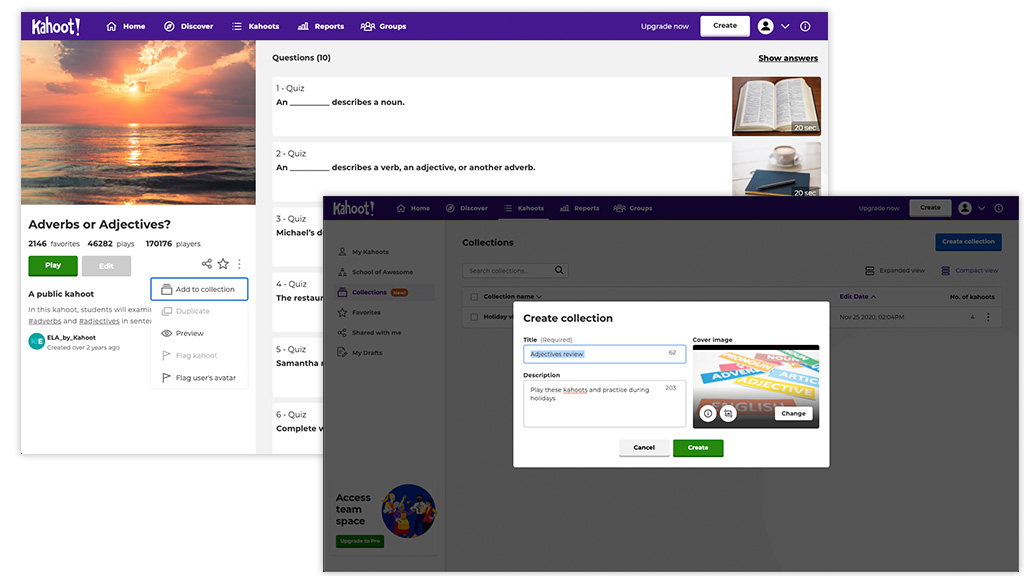Viewport: 1024px width, 576px height.
Task: Click the info icon on the cover image
Action: pos(707,413)
